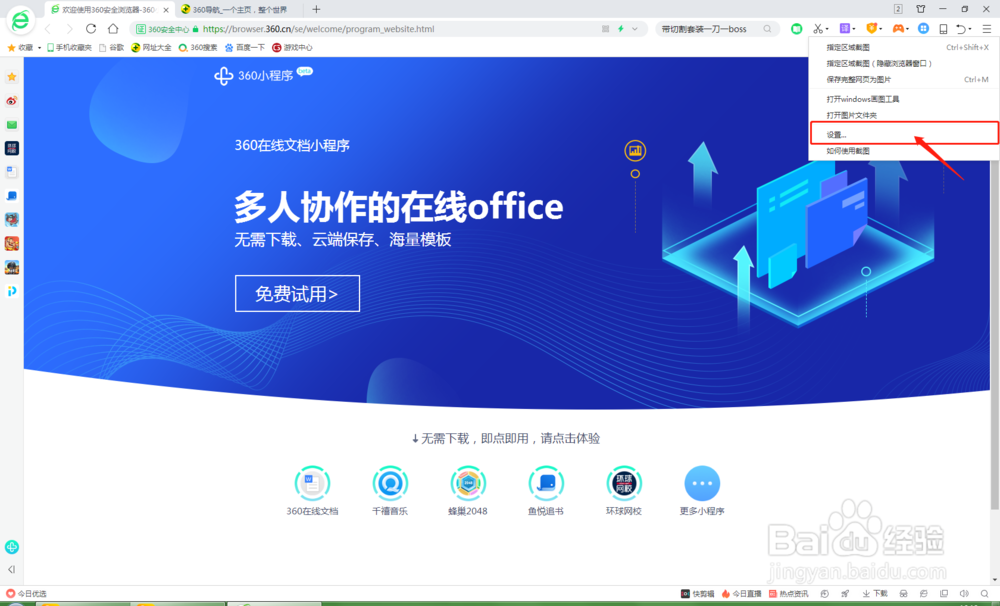
Task: Click the 免费试用> button
Action: [x=297, y=293]
